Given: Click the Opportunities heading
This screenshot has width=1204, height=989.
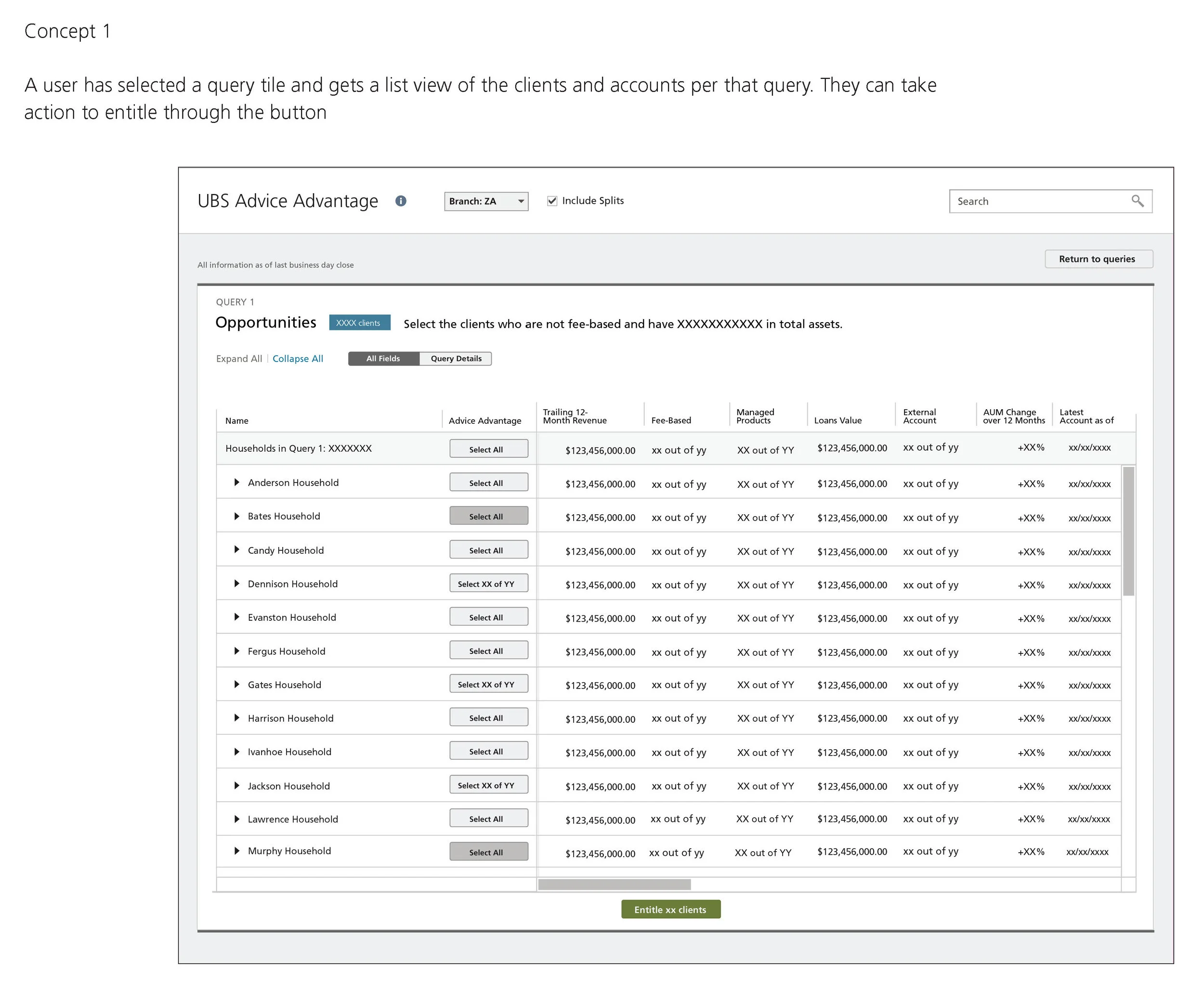Looking at the screenshot, I should pyautogui.click(x=265, y=323).
